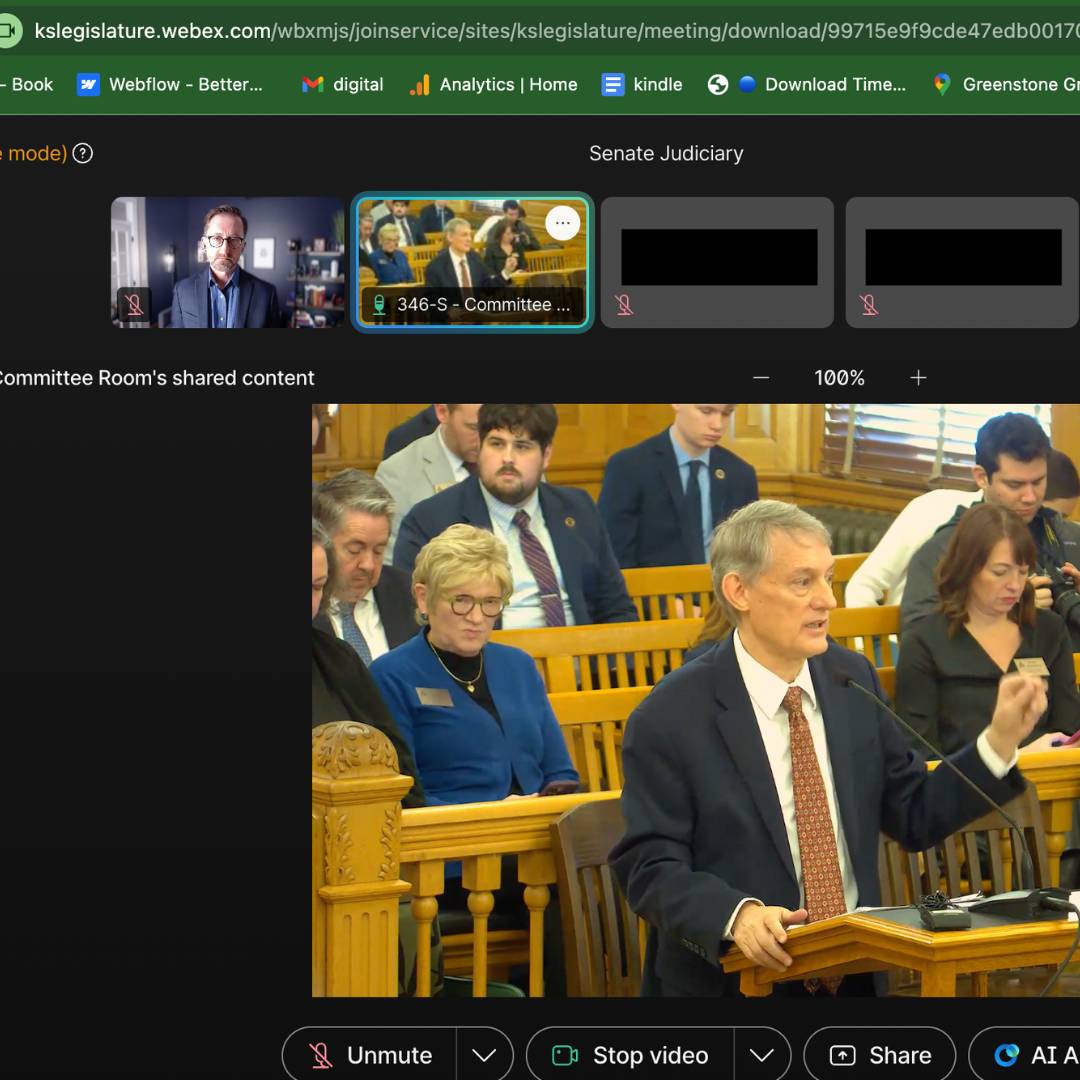Click the camera icon in address bar
This screenshot has height=1080, width=1080.
point(9,31)
